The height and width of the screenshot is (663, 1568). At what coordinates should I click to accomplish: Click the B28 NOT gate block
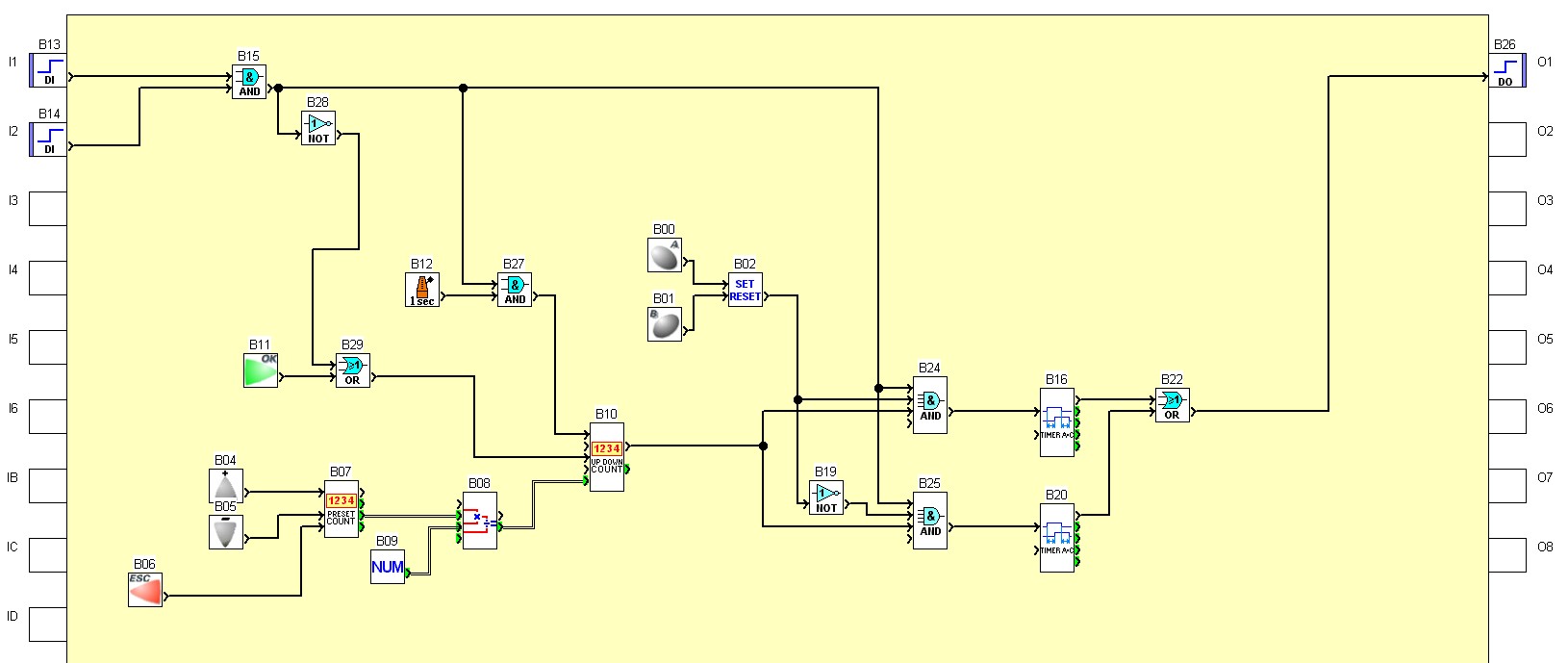318,128
